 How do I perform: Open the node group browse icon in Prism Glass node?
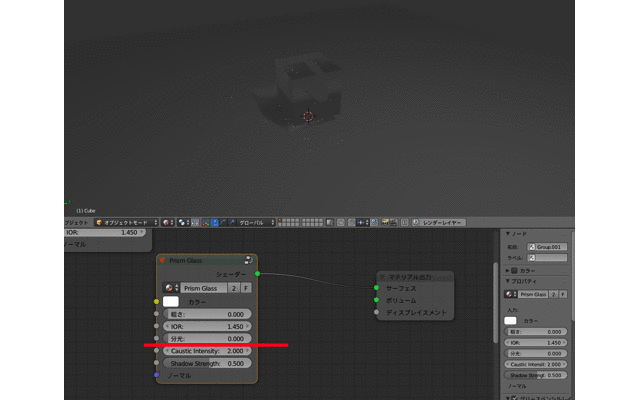170,288
